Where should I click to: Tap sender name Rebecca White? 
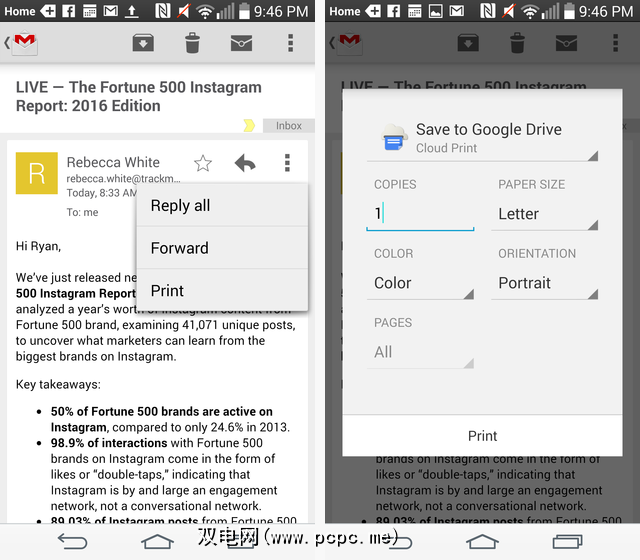[113, 162]
